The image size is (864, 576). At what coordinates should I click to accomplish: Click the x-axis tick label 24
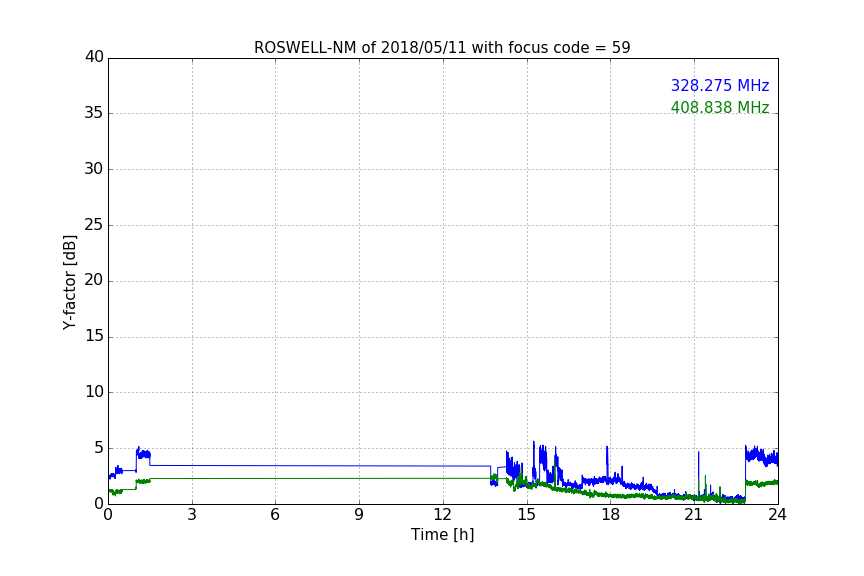pos(777,515)
